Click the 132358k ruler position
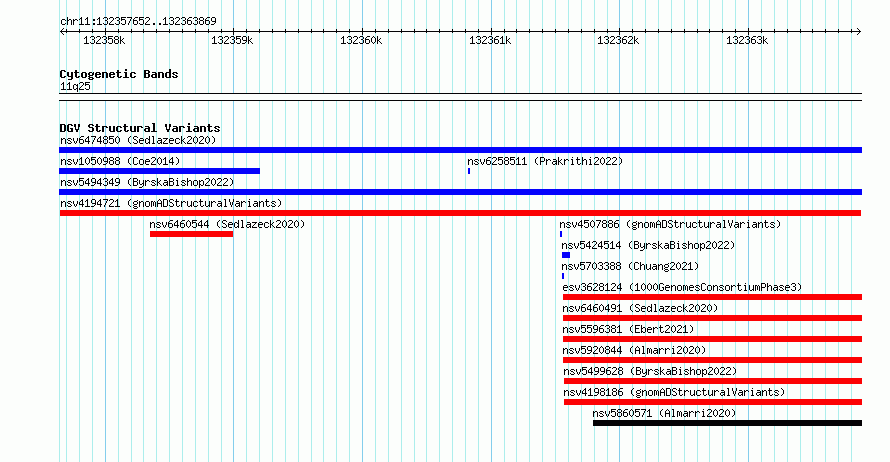 pyautogui.click(x=104, y=41)
